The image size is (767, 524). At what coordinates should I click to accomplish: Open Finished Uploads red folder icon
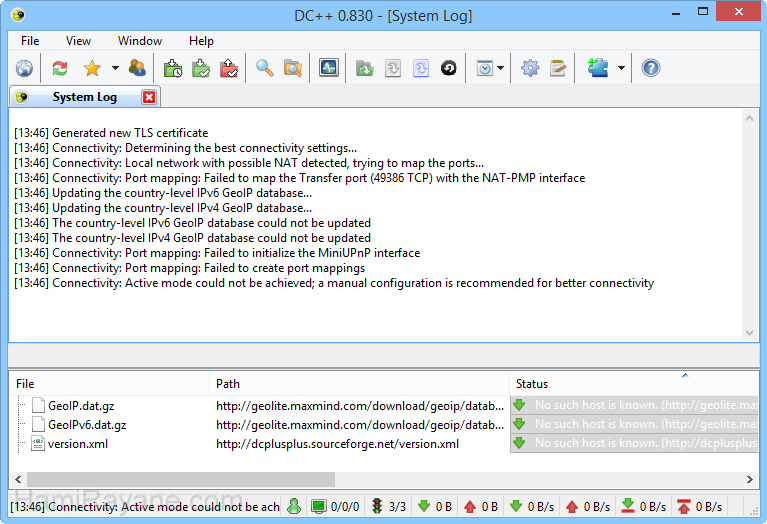click(229, 68)
